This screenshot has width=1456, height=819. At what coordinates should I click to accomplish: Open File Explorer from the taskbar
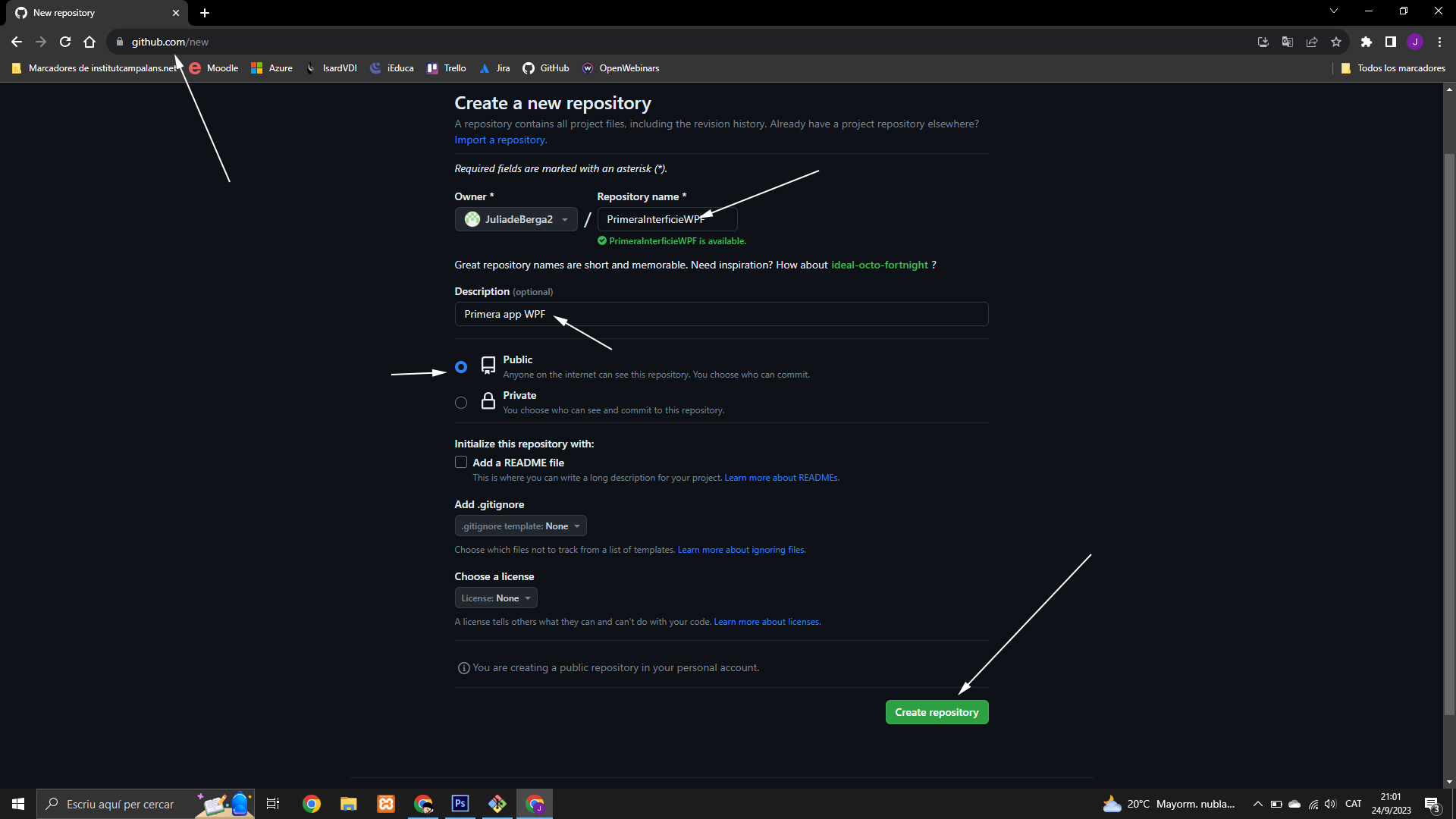pyautogui.click(x=348, y=804)
